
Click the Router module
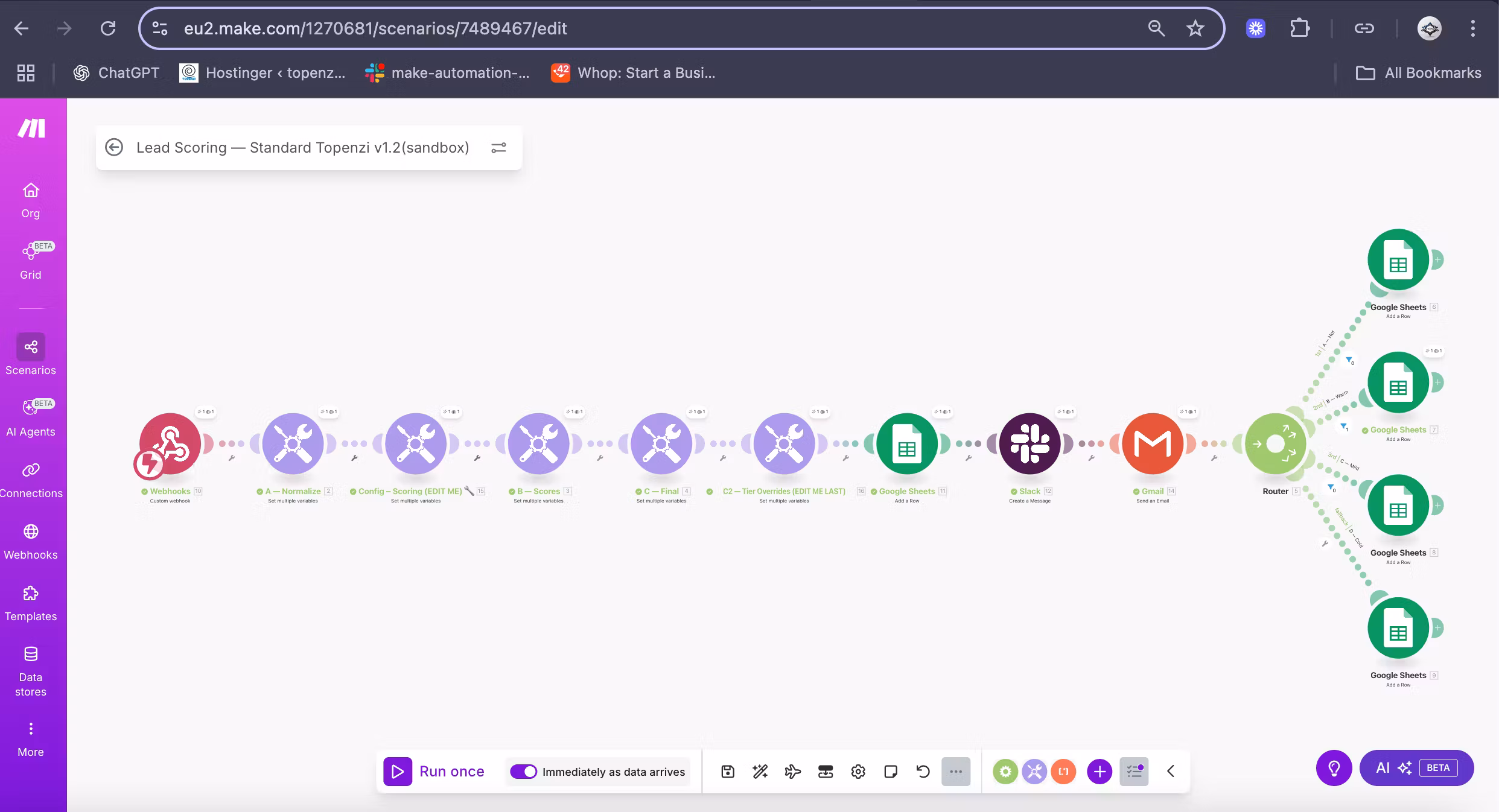click(1275, 444)
